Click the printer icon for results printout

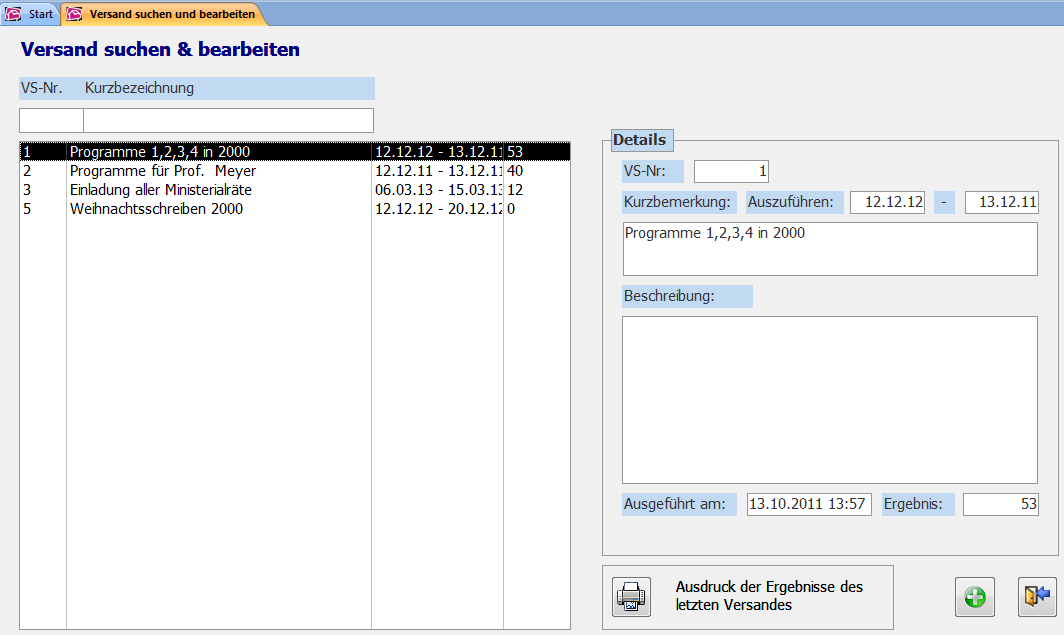(632, 597)
